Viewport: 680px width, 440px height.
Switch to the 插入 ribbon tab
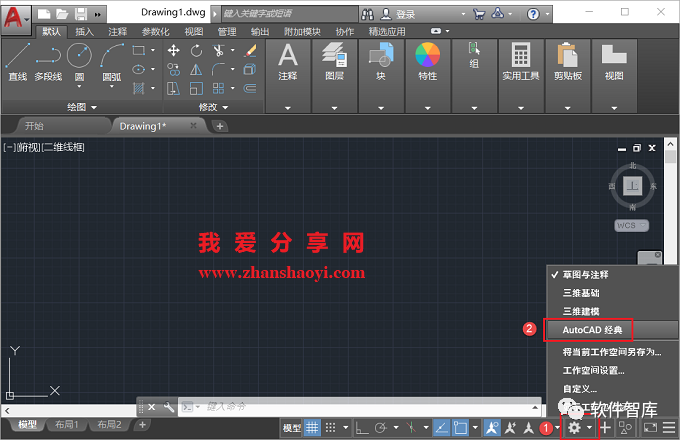(x=84, y=31)
